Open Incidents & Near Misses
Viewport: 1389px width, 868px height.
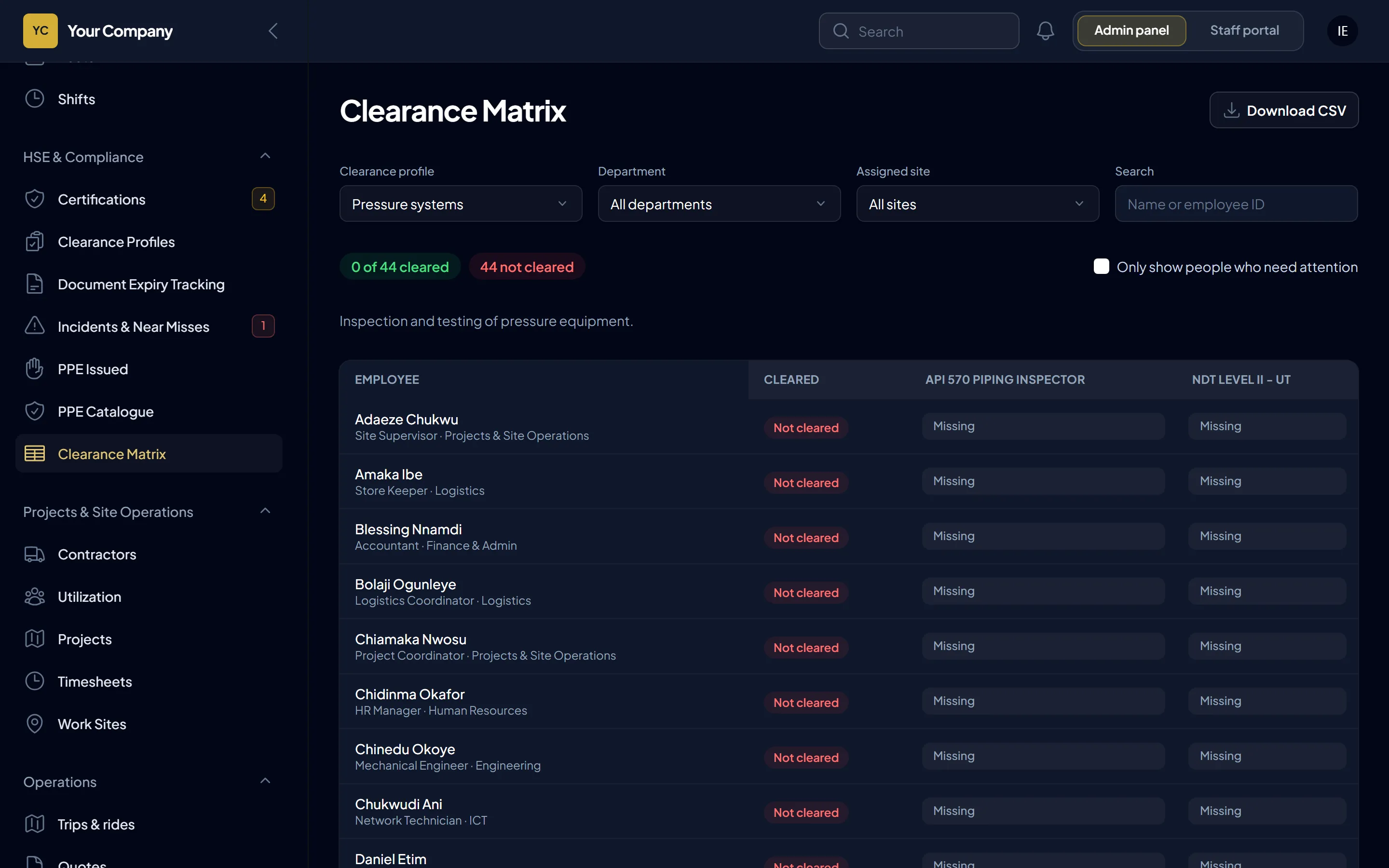point(149,326)
